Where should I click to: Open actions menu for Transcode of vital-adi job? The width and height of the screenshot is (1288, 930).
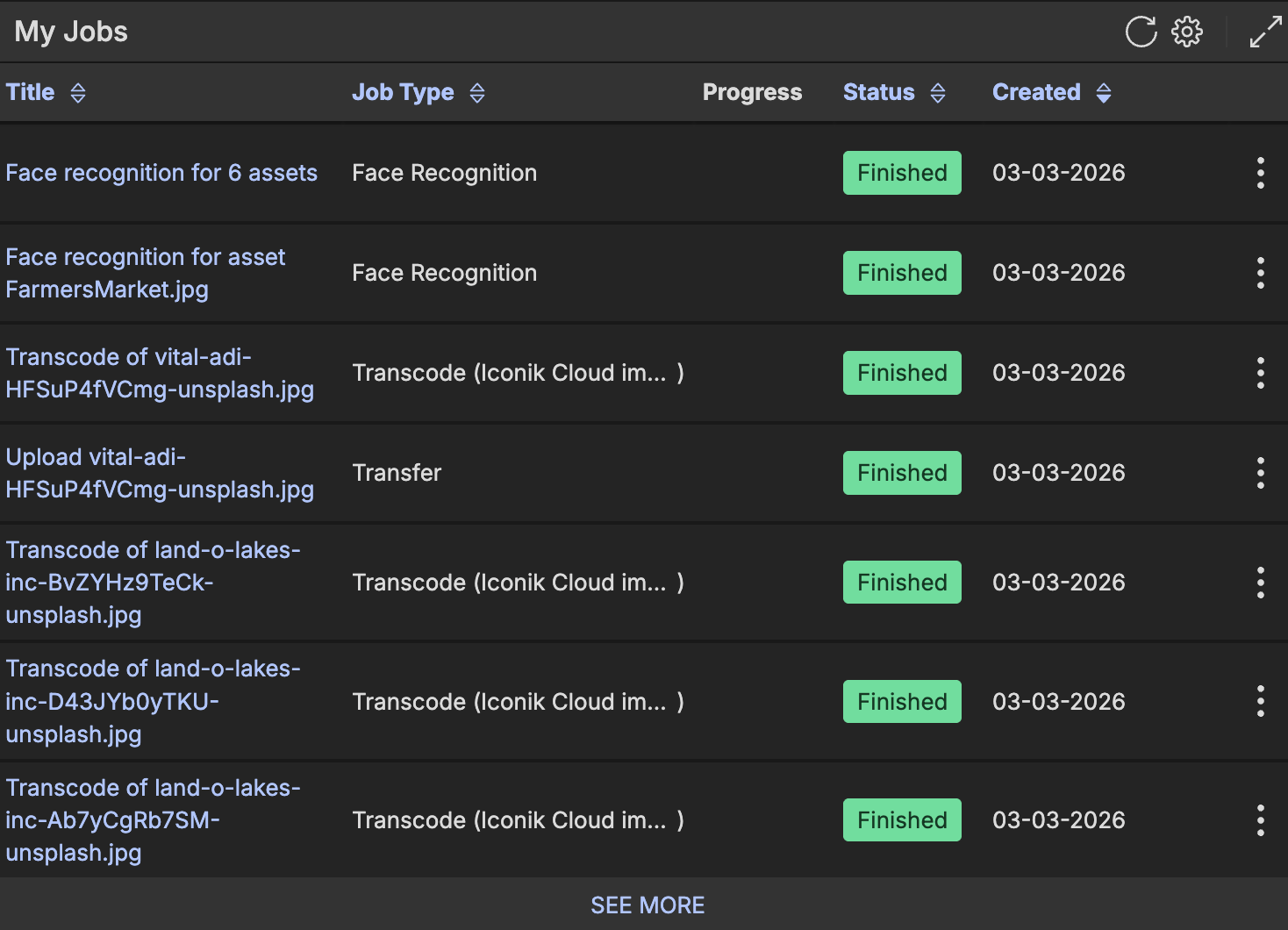(1260, 373)
